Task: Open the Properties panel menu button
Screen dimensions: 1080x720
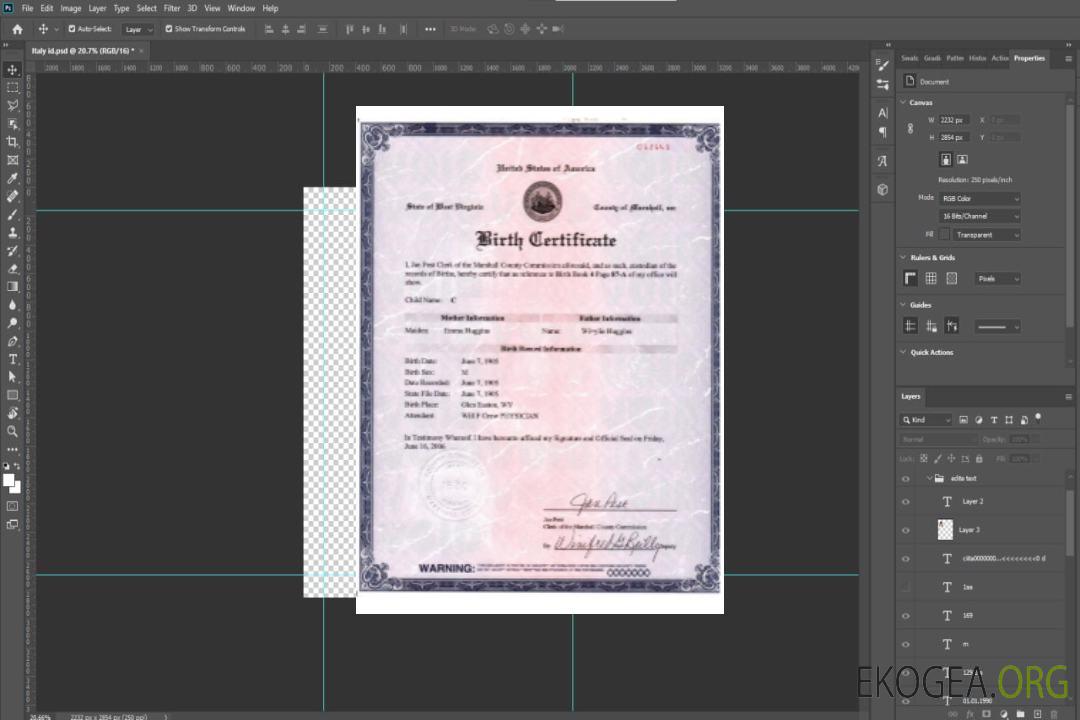Action: tap(1068, 59)
